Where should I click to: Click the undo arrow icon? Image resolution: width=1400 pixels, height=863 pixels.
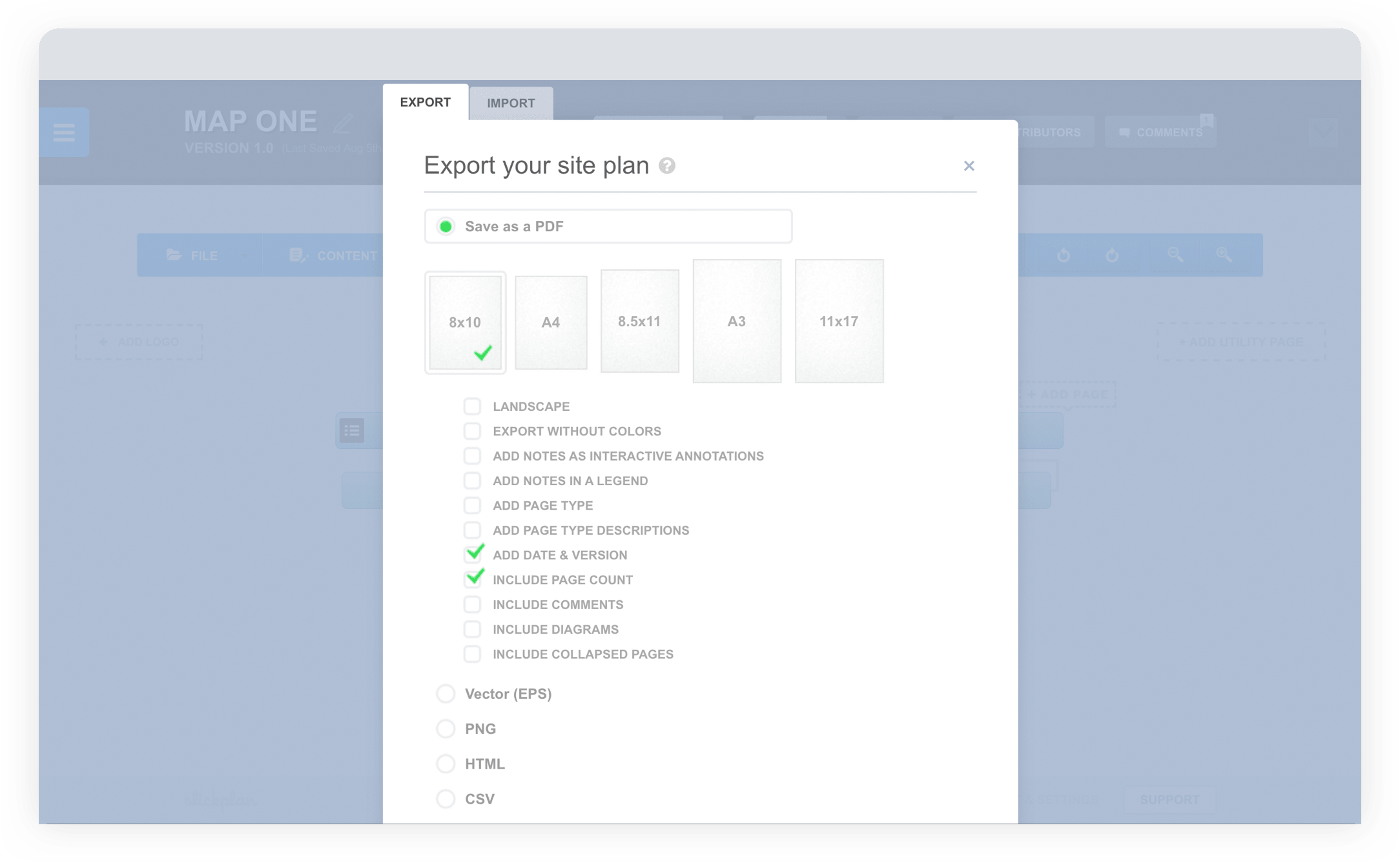[1063, 255]
